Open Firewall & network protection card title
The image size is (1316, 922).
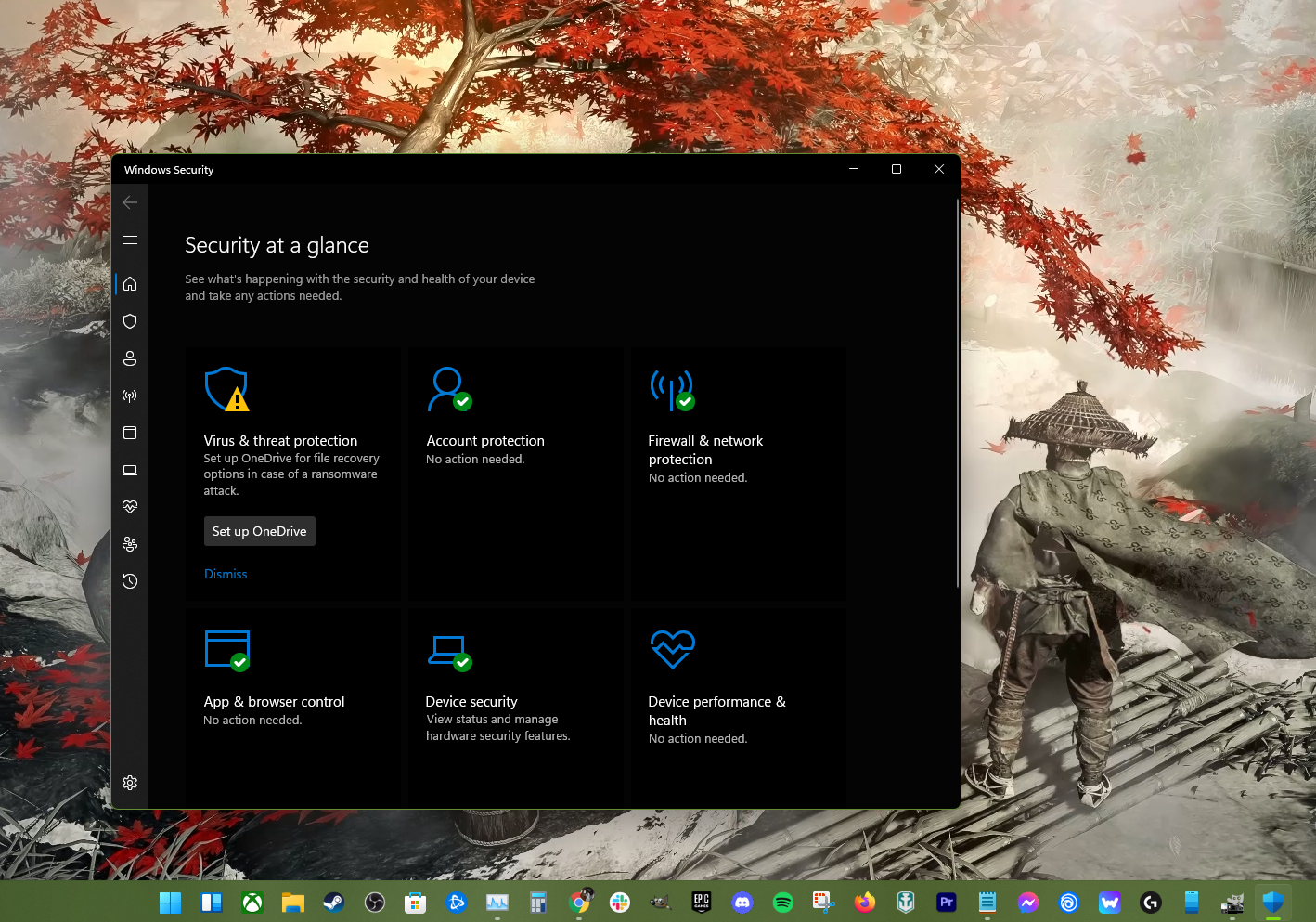click(x=705, y=450)
